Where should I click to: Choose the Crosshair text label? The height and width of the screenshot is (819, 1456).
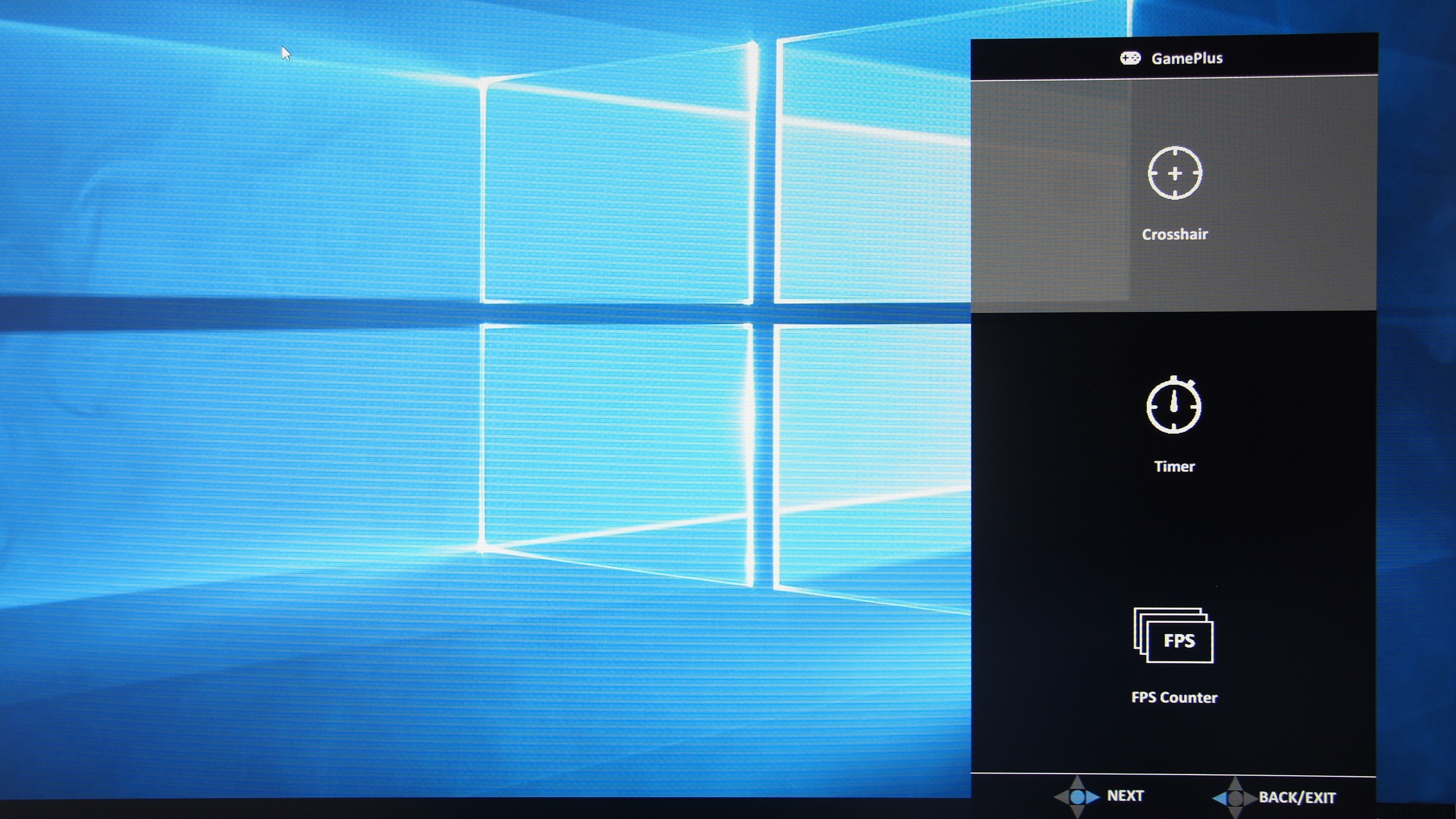tap(1174, 234)
